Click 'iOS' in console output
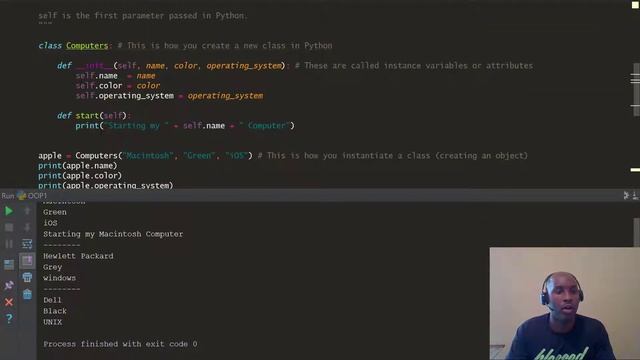 click(x=50, y=223)
